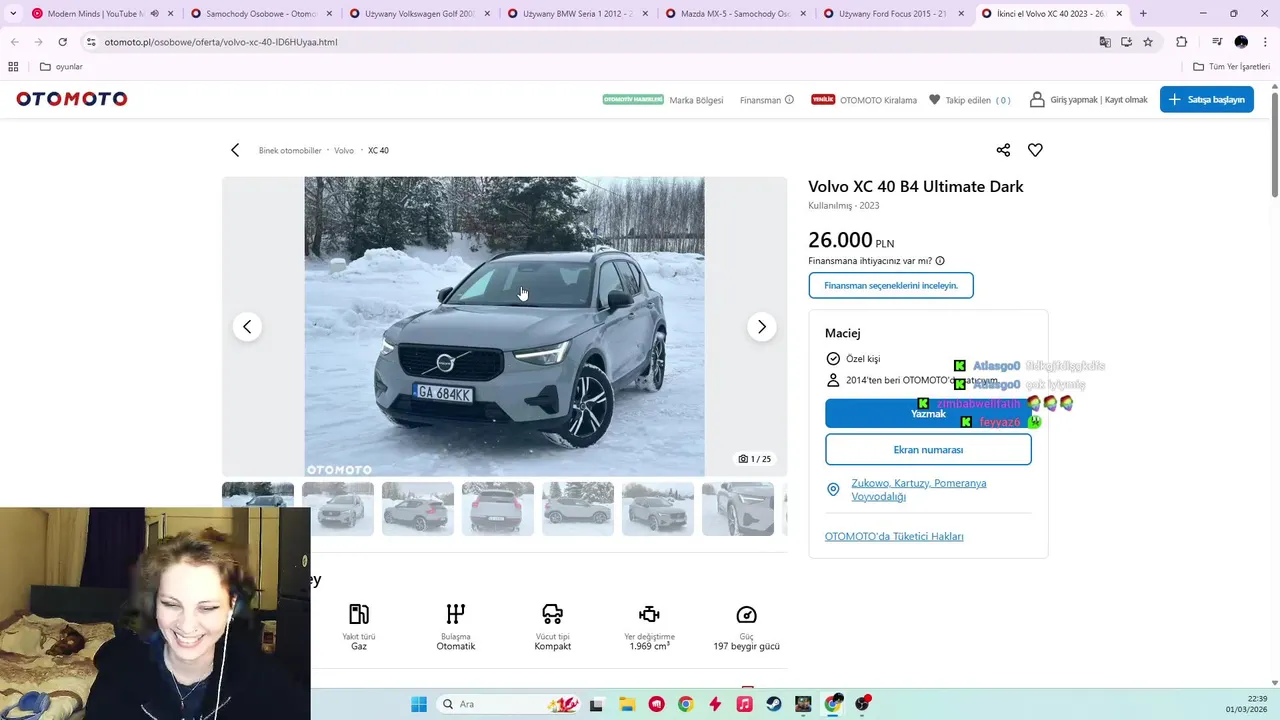Select the rear-view car thumbnail with plate
Image resolution: width=1280 pixels, height=720 pixels.
click(x=498, y=509)
